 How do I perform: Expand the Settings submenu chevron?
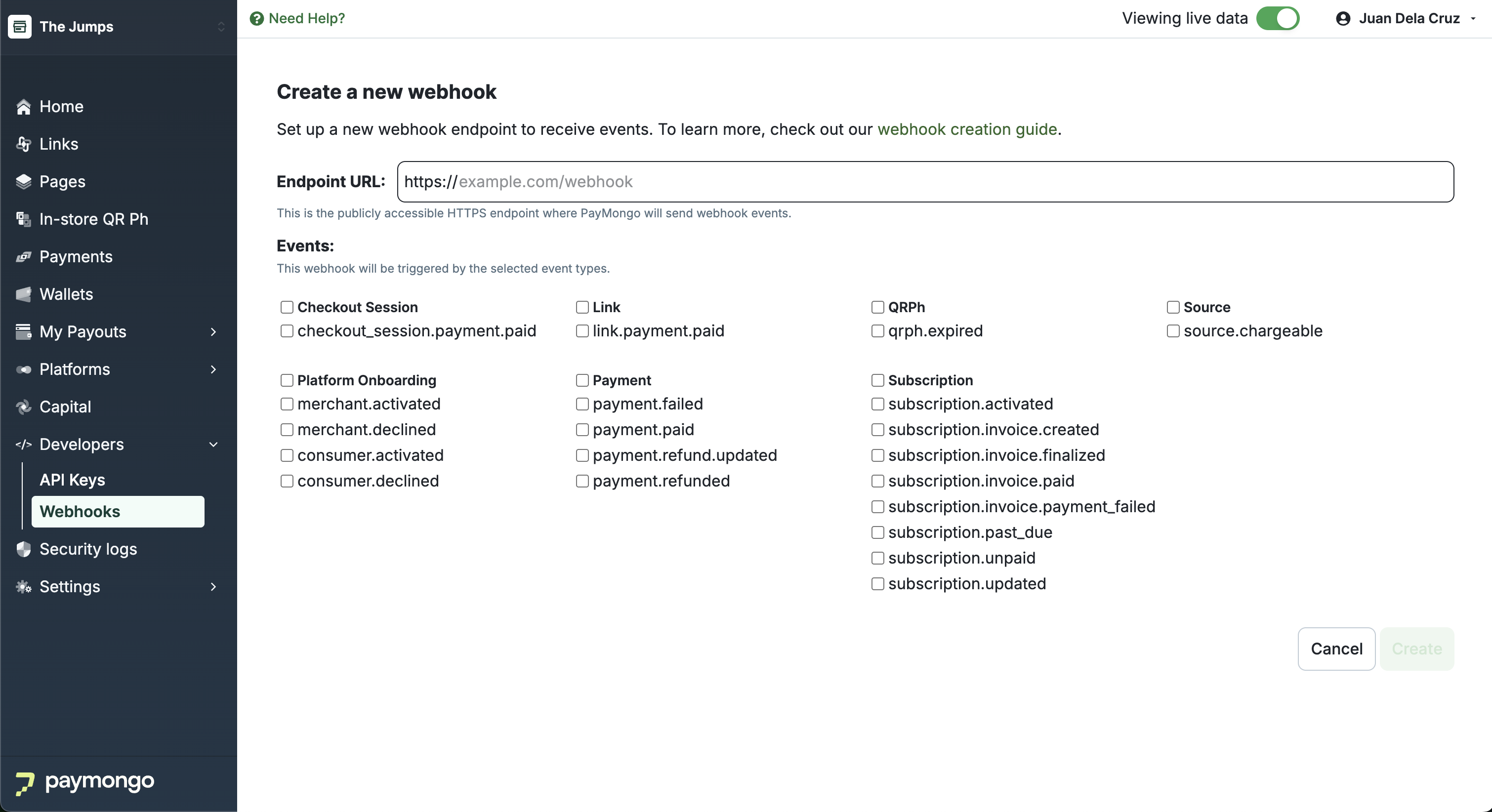[x=213, y=587]
